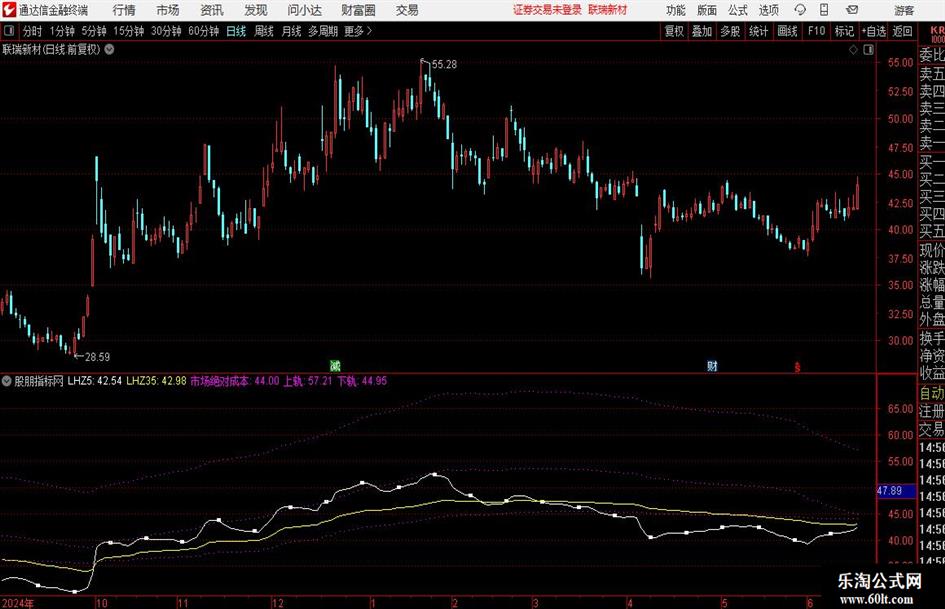This screenshot has width=945, height=609.
Task: Switch to 月线 monthly tab
Action: coord(292,31)
